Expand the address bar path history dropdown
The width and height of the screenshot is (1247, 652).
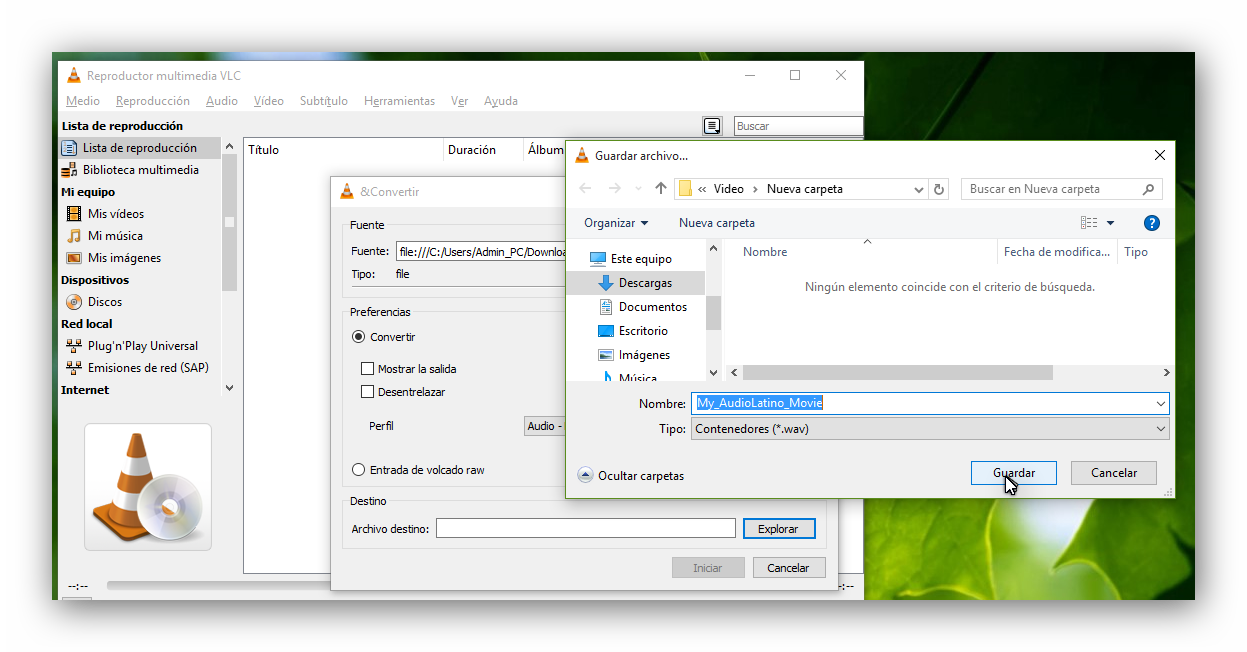pyautogui.click(x=919, y=189)
